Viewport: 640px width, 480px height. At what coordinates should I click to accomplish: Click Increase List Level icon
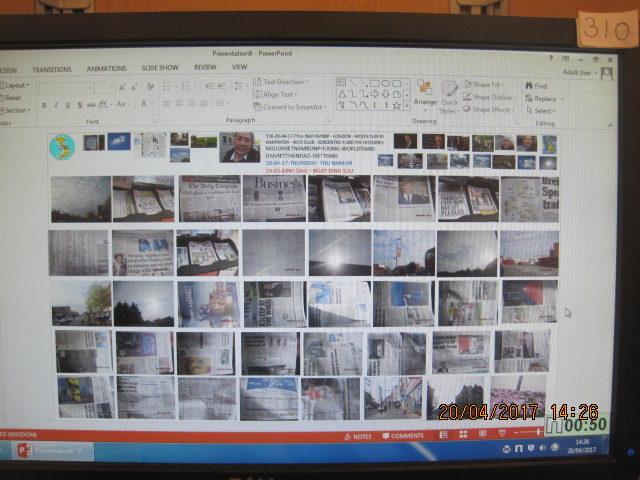(x=222, y=86)
